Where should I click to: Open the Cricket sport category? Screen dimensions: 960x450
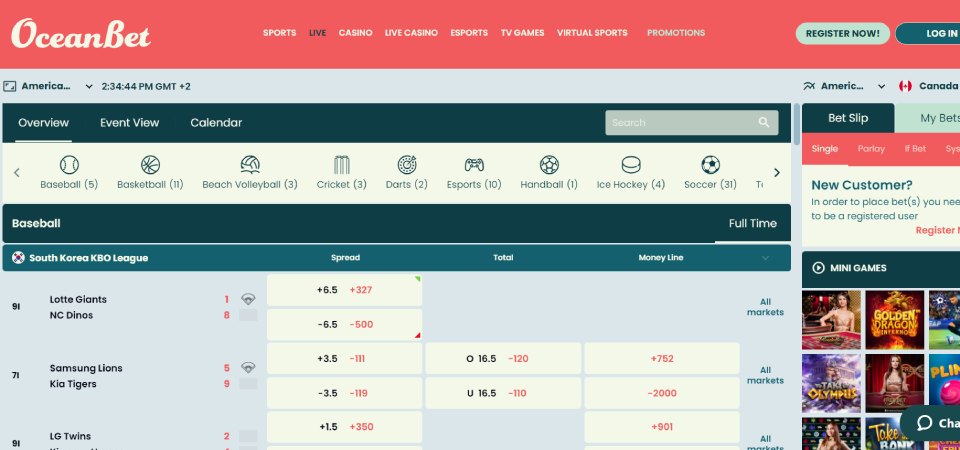point(342,165)
